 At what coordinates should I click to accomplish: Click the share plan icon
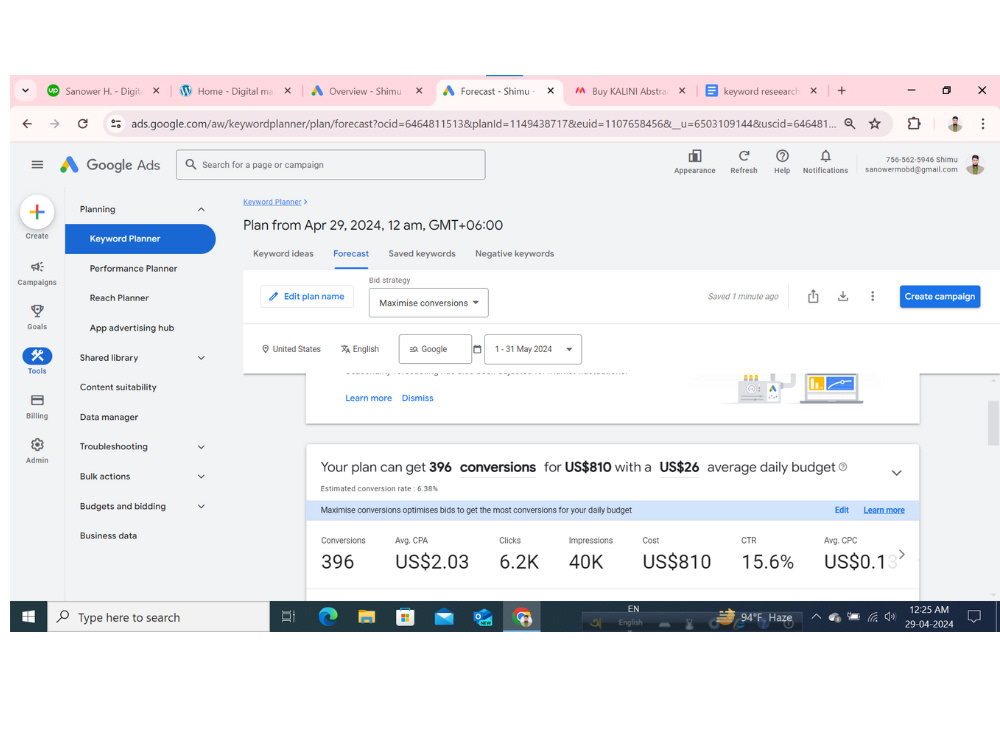pos(813,297)
